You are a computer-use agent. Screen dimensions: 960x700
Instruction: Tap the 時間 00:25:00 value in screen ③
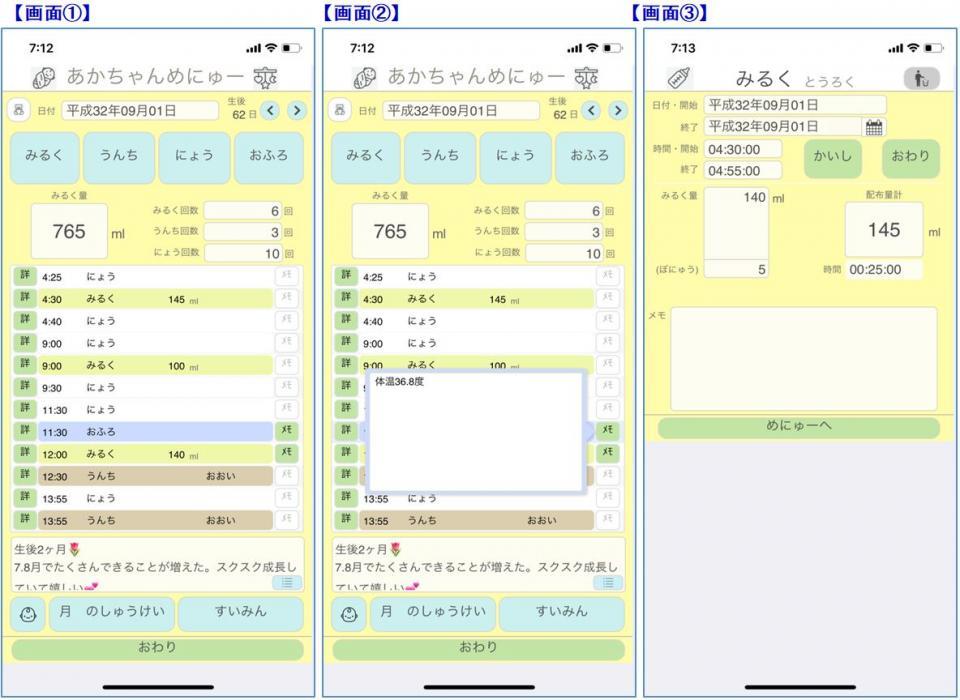click(884, 269)
